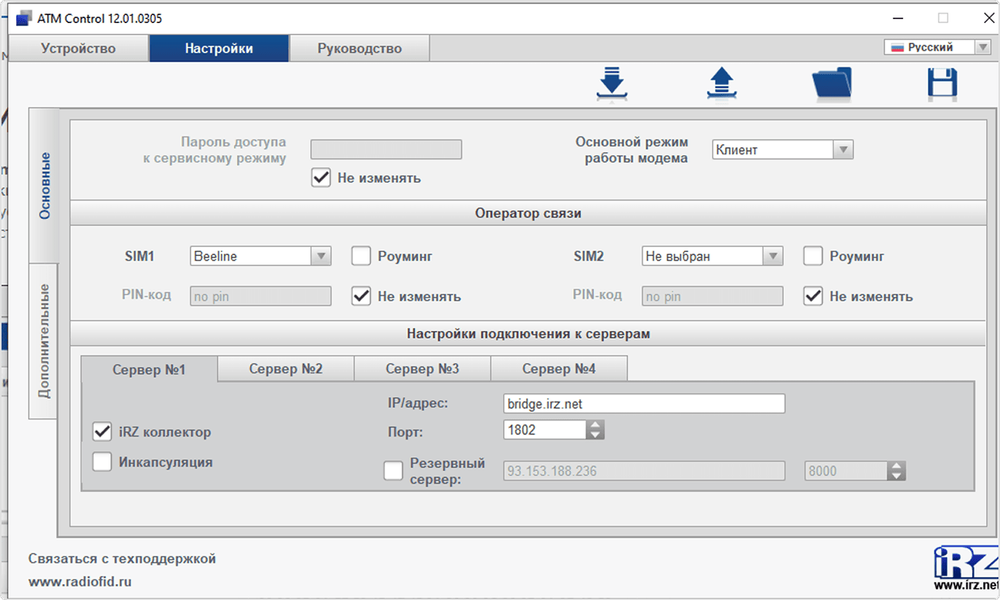1000x600 pixels.
Task: Enable the Инкапсуляция checkbox
Action: click(102, 462)
